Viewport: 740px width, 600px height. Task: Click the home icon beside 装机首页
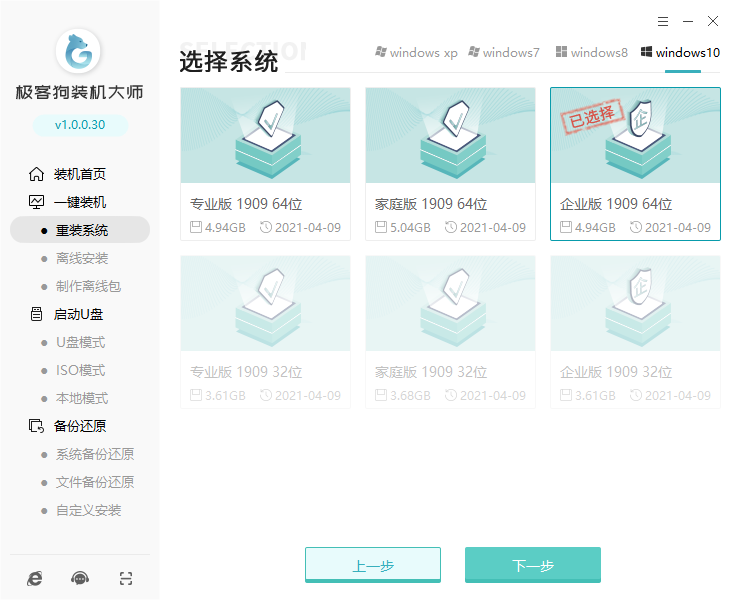coord(37,174)
